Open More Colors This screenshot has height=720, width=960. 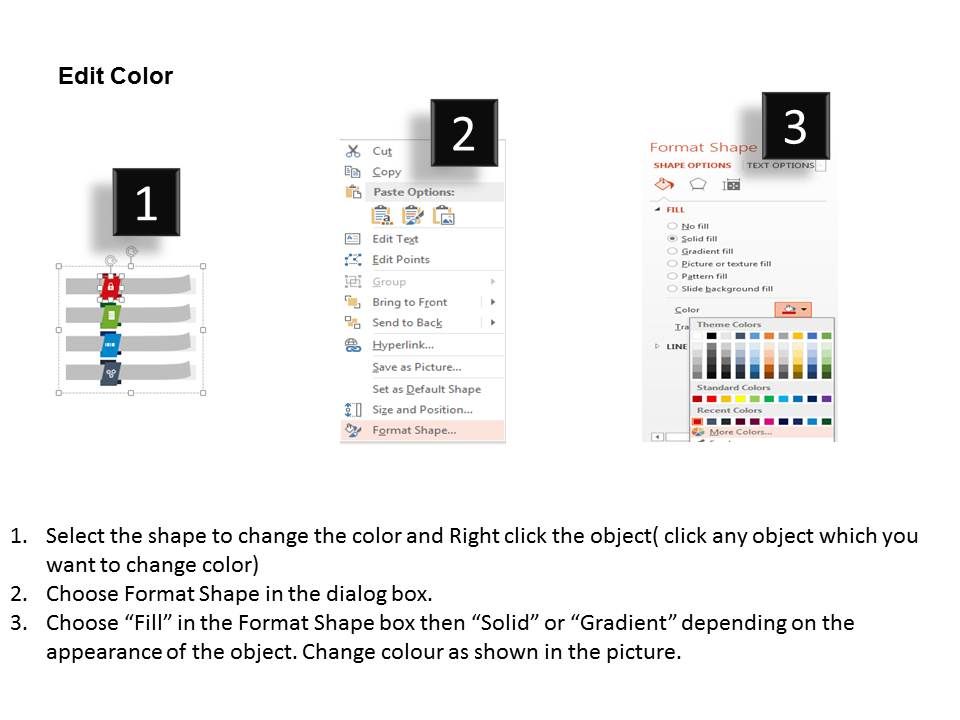[x=739, y=431]
